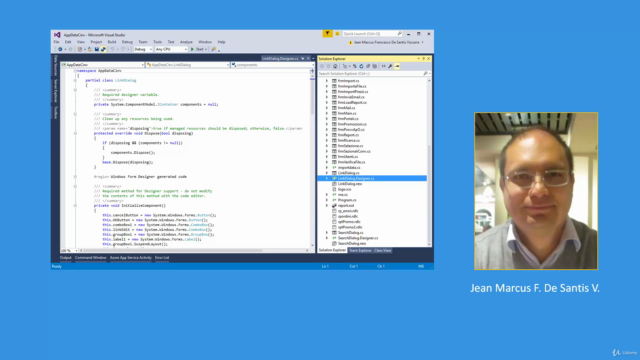
Task: Open the Azure App Service Activity tab
Action: (x=131, y=258)
